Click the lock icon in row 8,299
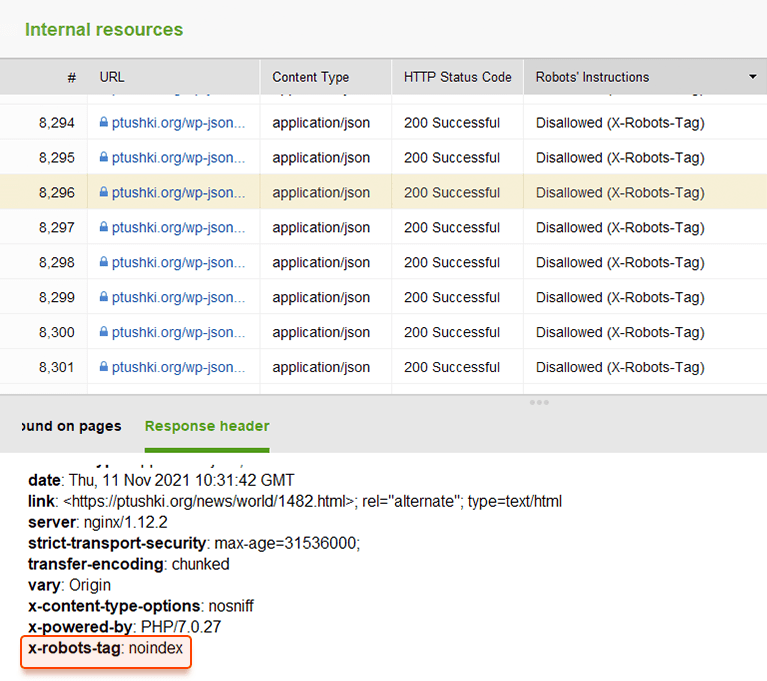The width and height of the screenshot is (767, 681). [104, 296]
